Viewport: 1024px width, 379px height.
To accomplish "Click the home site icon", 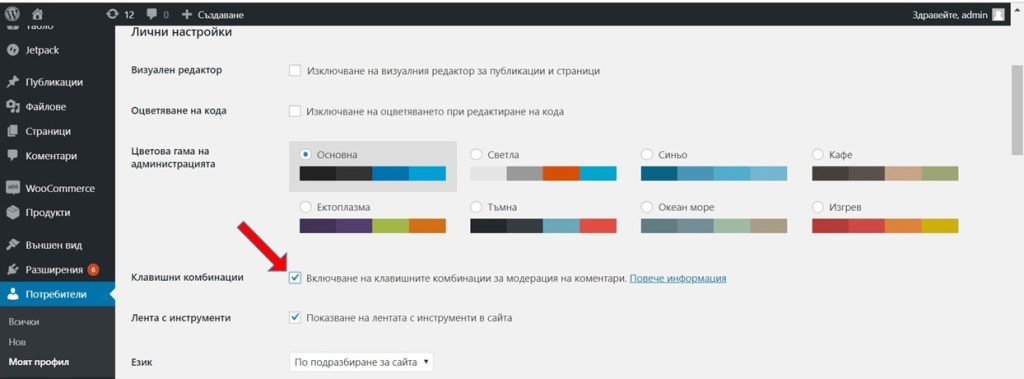I will (x=37, y=14).
